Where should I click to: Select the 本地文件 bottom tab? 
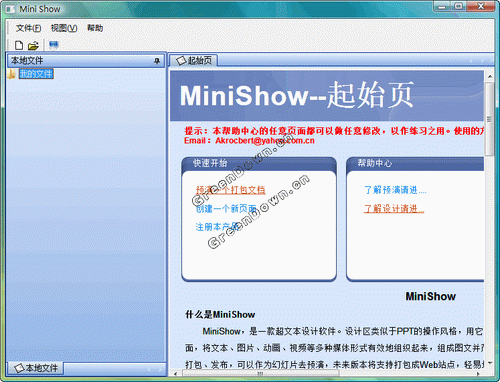pyautogui.click(x=36, y=368)
